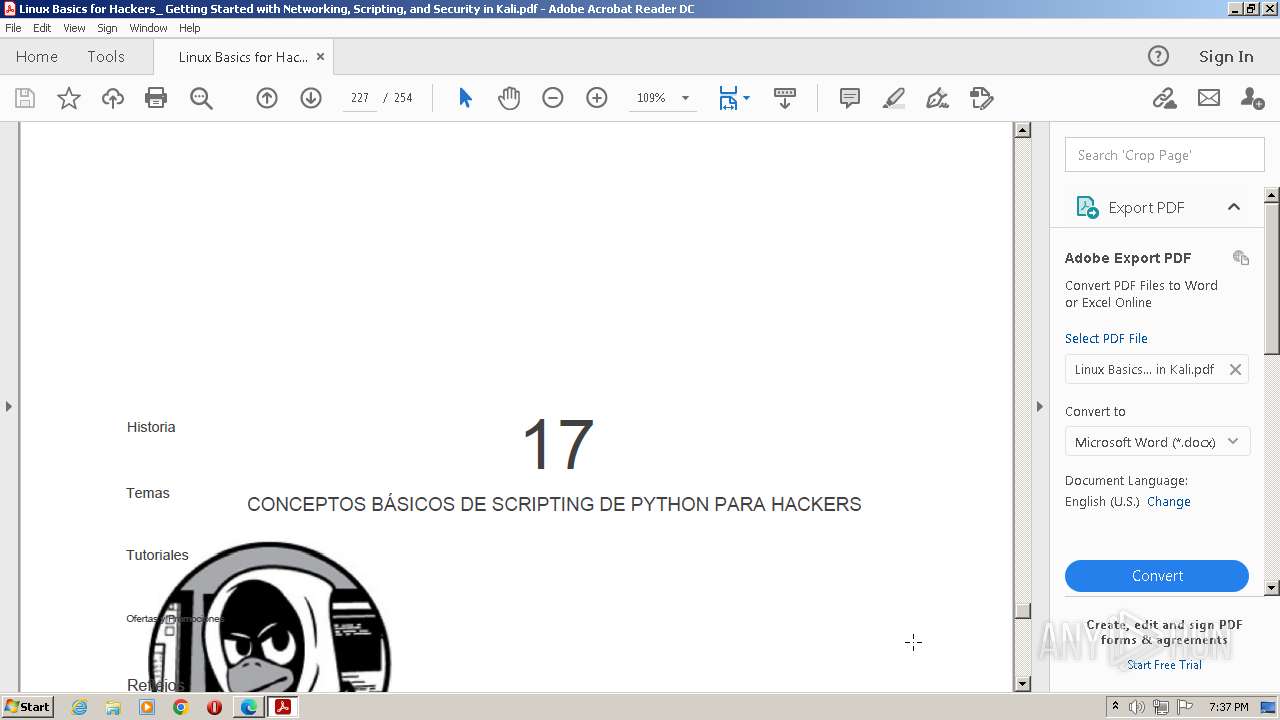
Task: Click the Linux Basics... in Kali.pdf file field
Action: (1157, 369)
